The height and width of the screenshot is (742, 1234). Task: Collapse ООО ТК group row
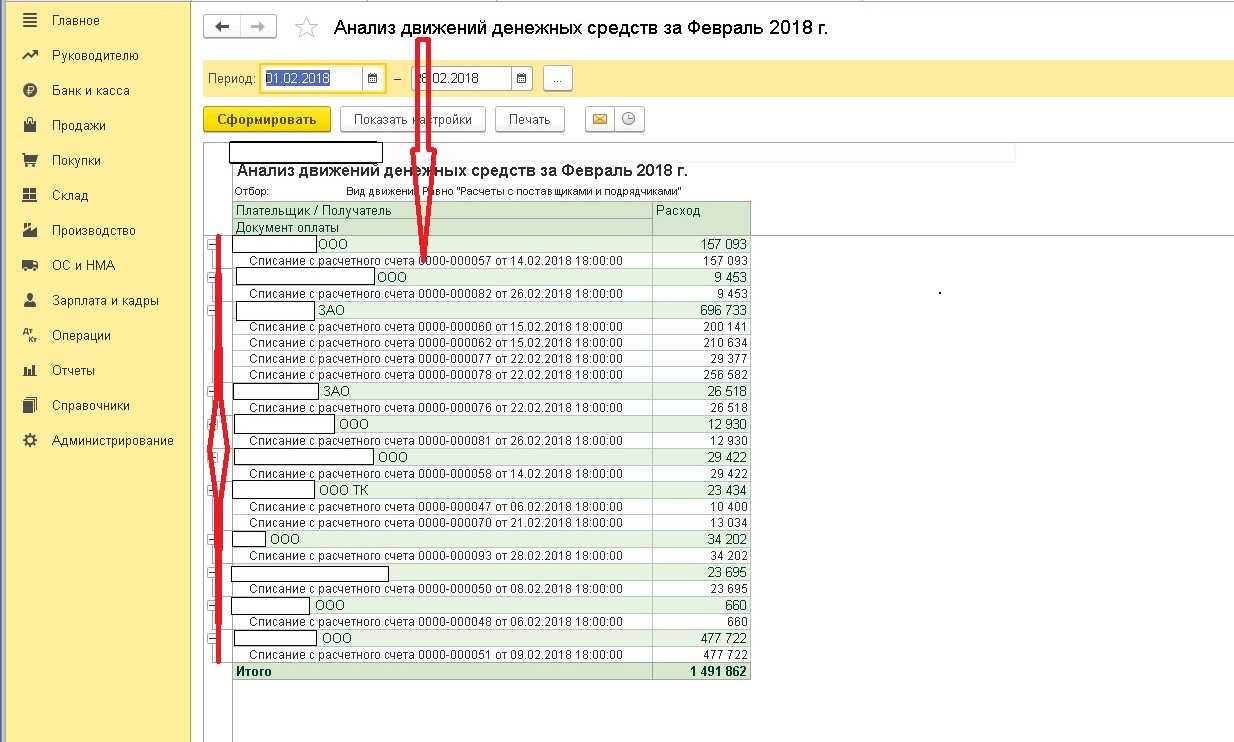212,490
